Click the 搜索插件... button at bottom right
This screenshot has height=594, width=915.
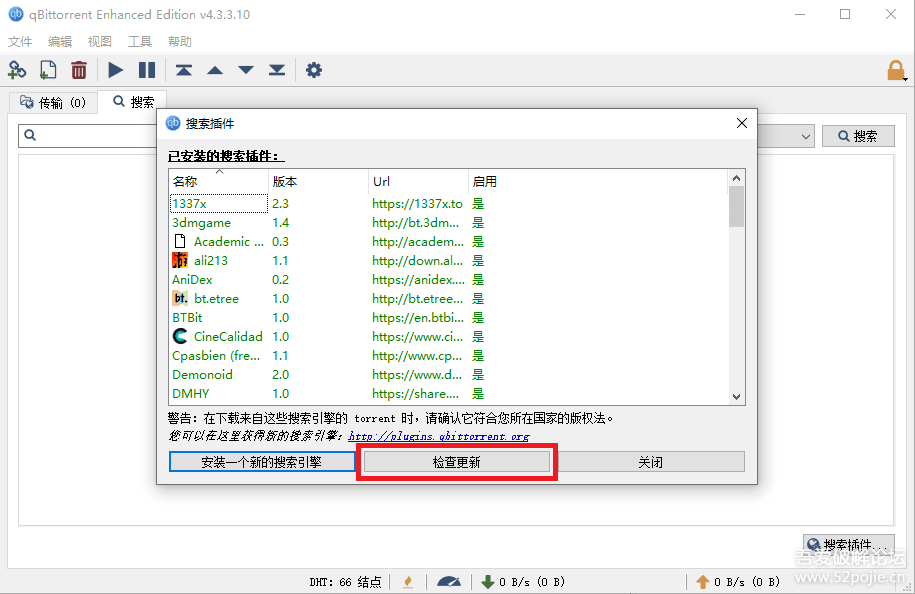(848, 544)
